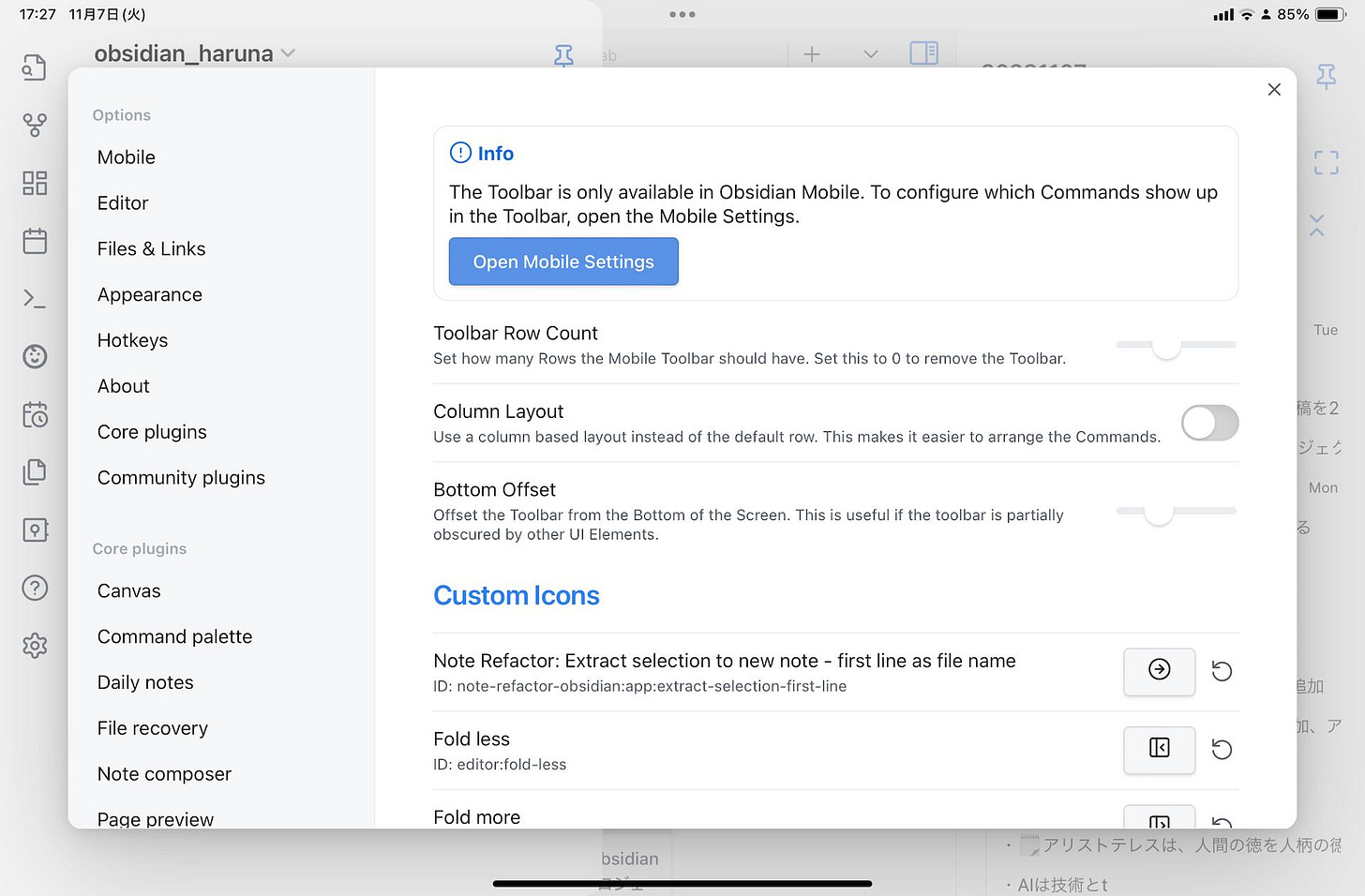Click the battery indicator in status bar
The height and width of the screenshot is (896, 1365).
(1330, 14)
